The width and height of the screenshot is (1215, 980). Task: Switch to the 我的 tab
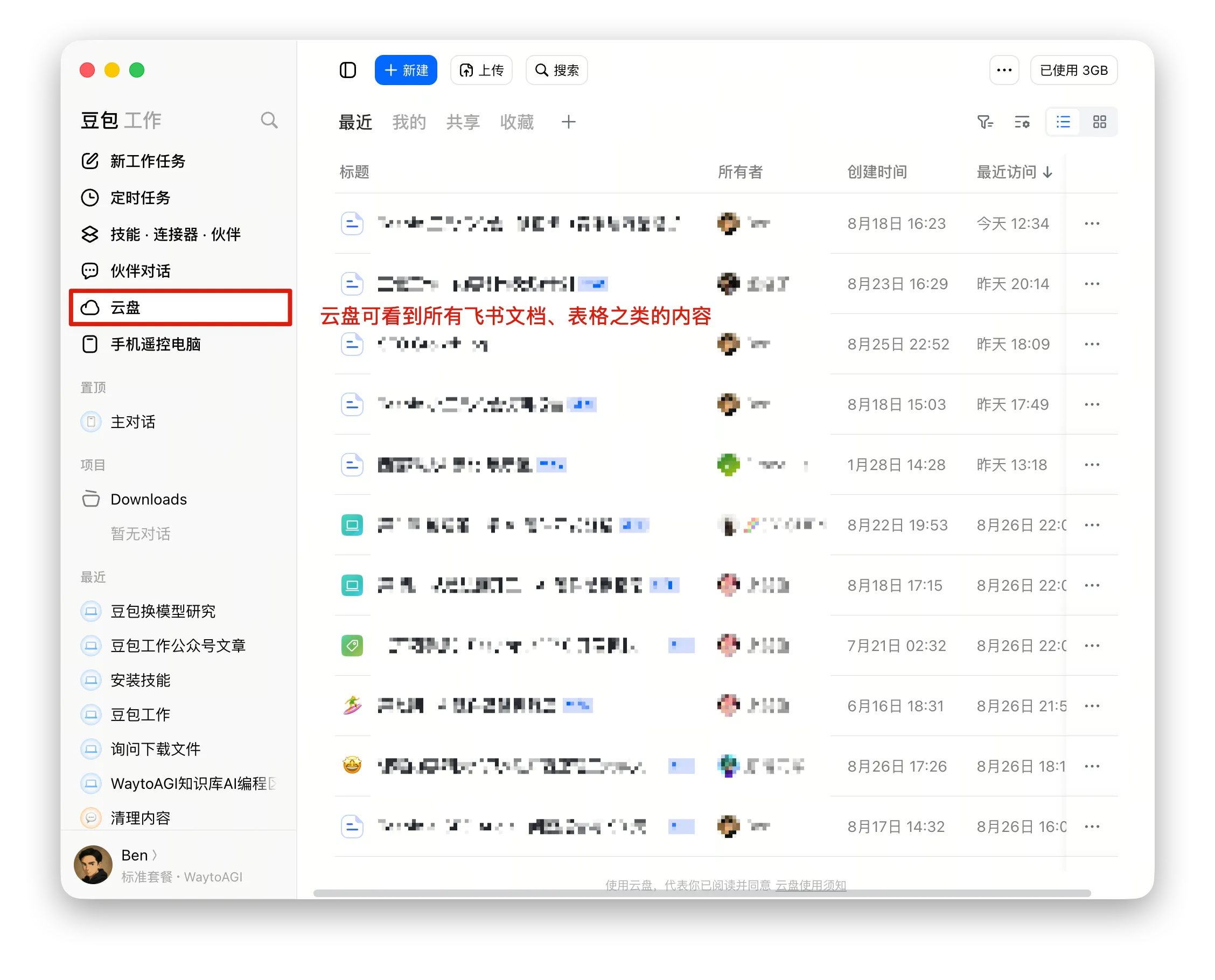coord(409,122)
